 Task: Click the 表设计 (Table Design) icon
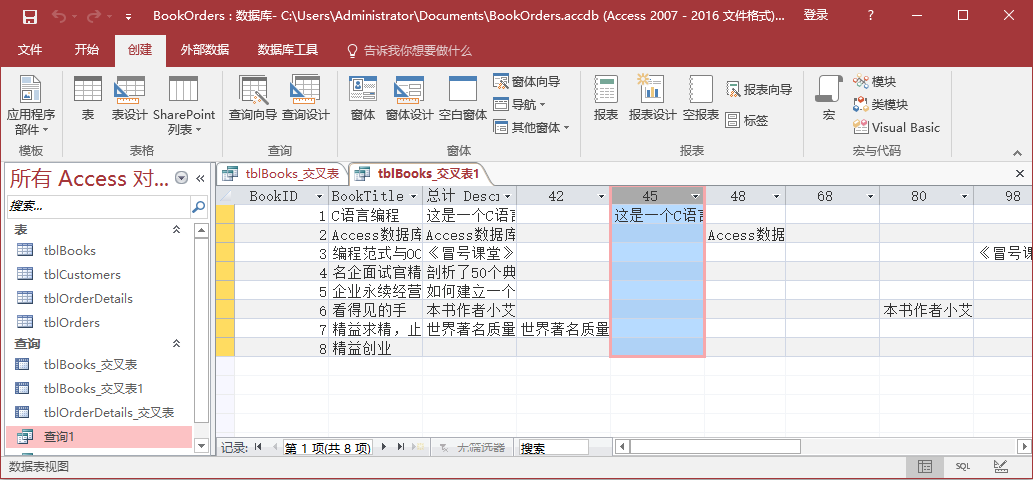pyautogui.click(x=129, y=99)
